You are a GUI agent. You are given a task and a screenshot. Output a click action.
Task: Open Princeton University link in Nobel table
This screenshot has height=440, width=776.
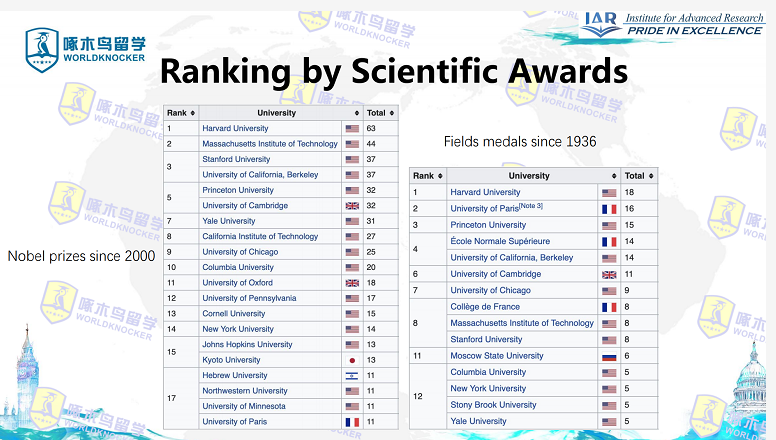(x=238, y=190)
